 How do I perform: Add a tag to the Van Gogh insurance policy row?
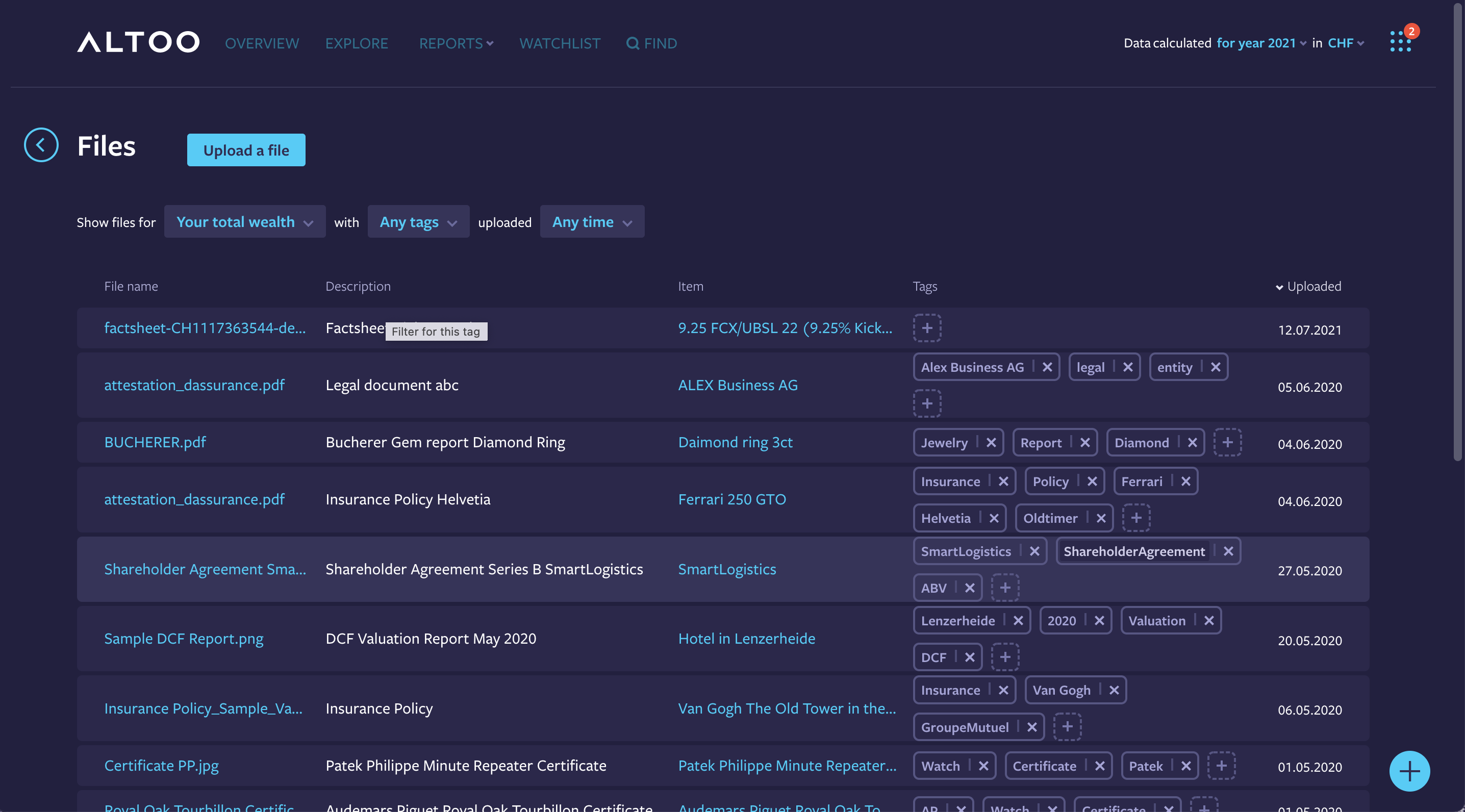coord(1067,727)
